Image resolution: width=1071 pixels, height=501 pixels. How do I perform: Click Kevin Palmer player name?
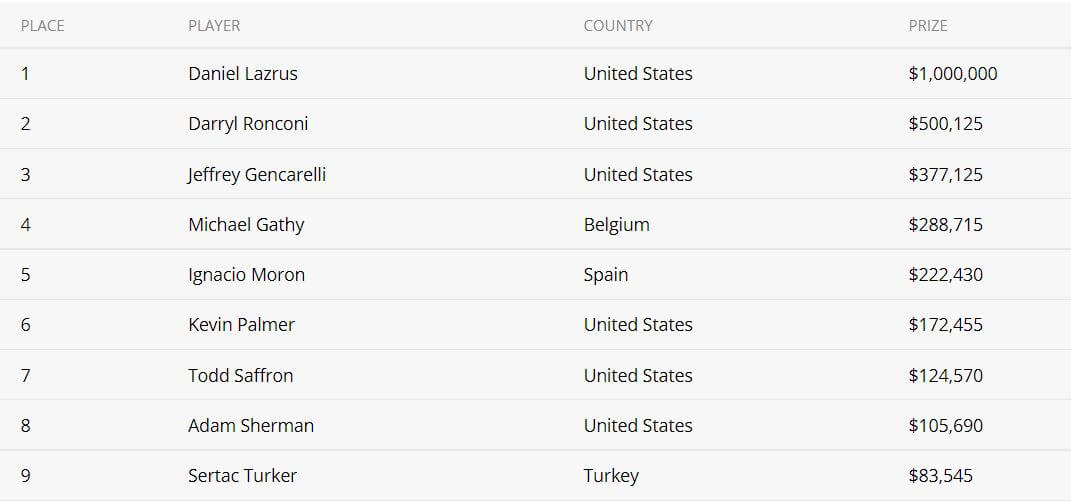(x=241, y=325)
